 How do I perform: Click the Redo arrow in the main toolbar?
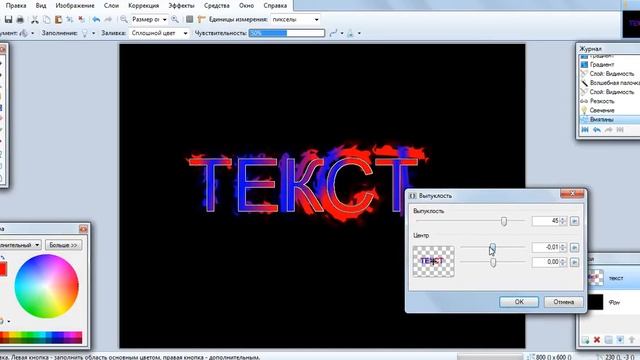[108, 19]
